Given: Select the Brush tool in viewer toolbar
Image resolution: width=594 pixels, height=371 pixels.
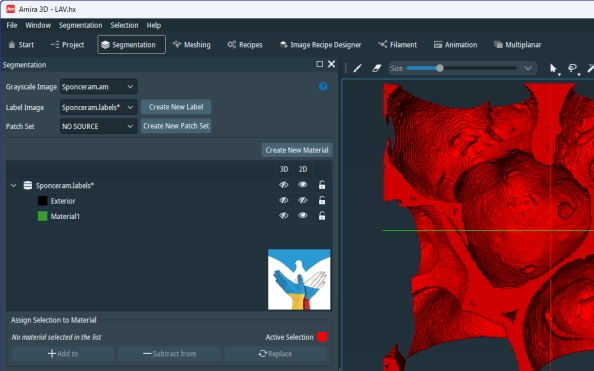Looking at the screenshot, I should click(358, 68).
